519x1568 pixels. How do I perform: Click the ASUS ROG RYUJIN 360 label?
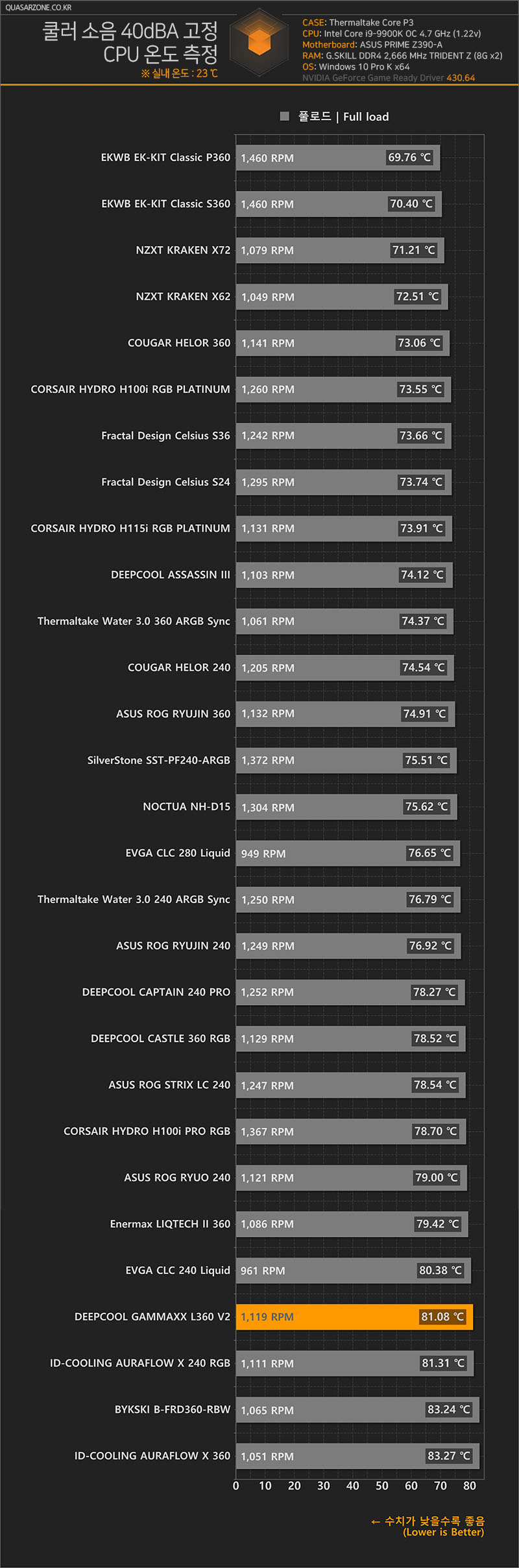(173, 714)
